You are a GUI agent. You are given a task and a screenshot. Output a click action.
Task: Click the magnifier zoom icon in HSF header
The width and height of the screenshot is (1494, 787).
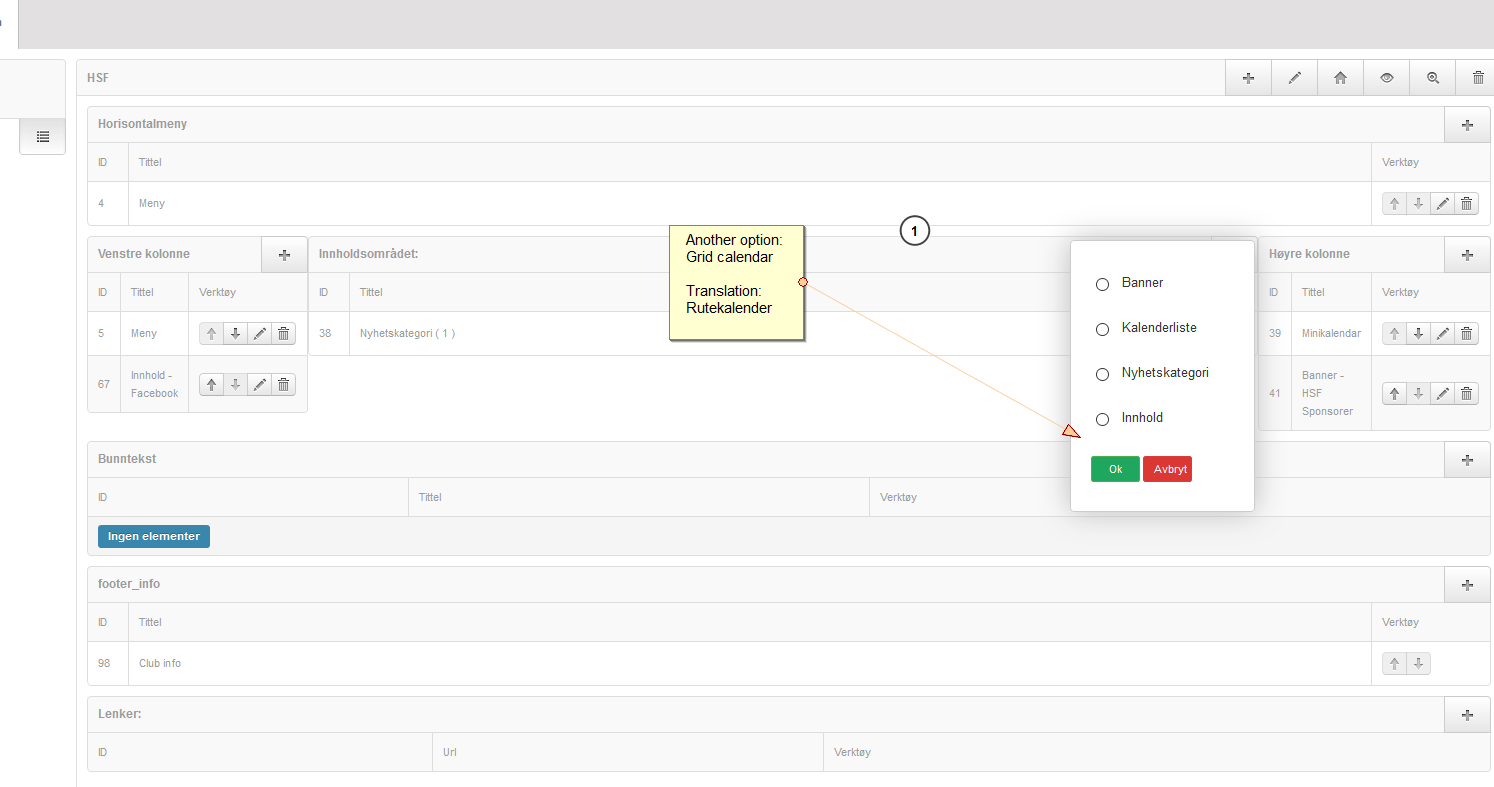click(1432, 78)
